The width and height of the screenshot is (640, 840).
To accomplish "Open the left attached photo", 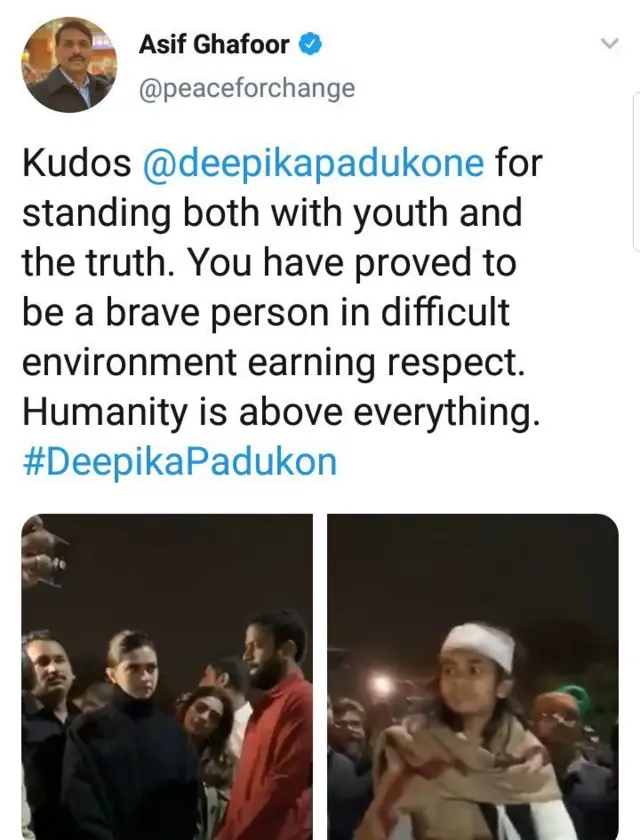I will [x=167, y=677].
